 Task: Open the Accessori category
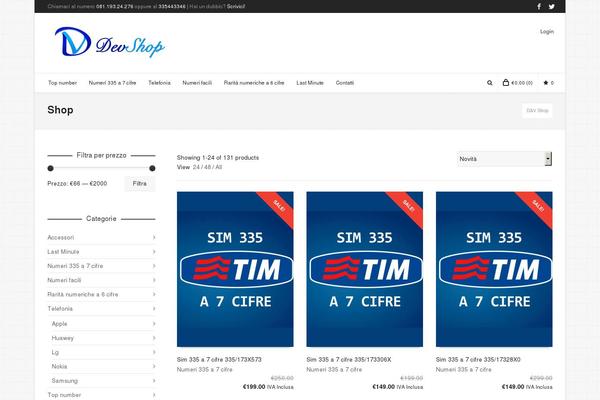click(61, 237)
